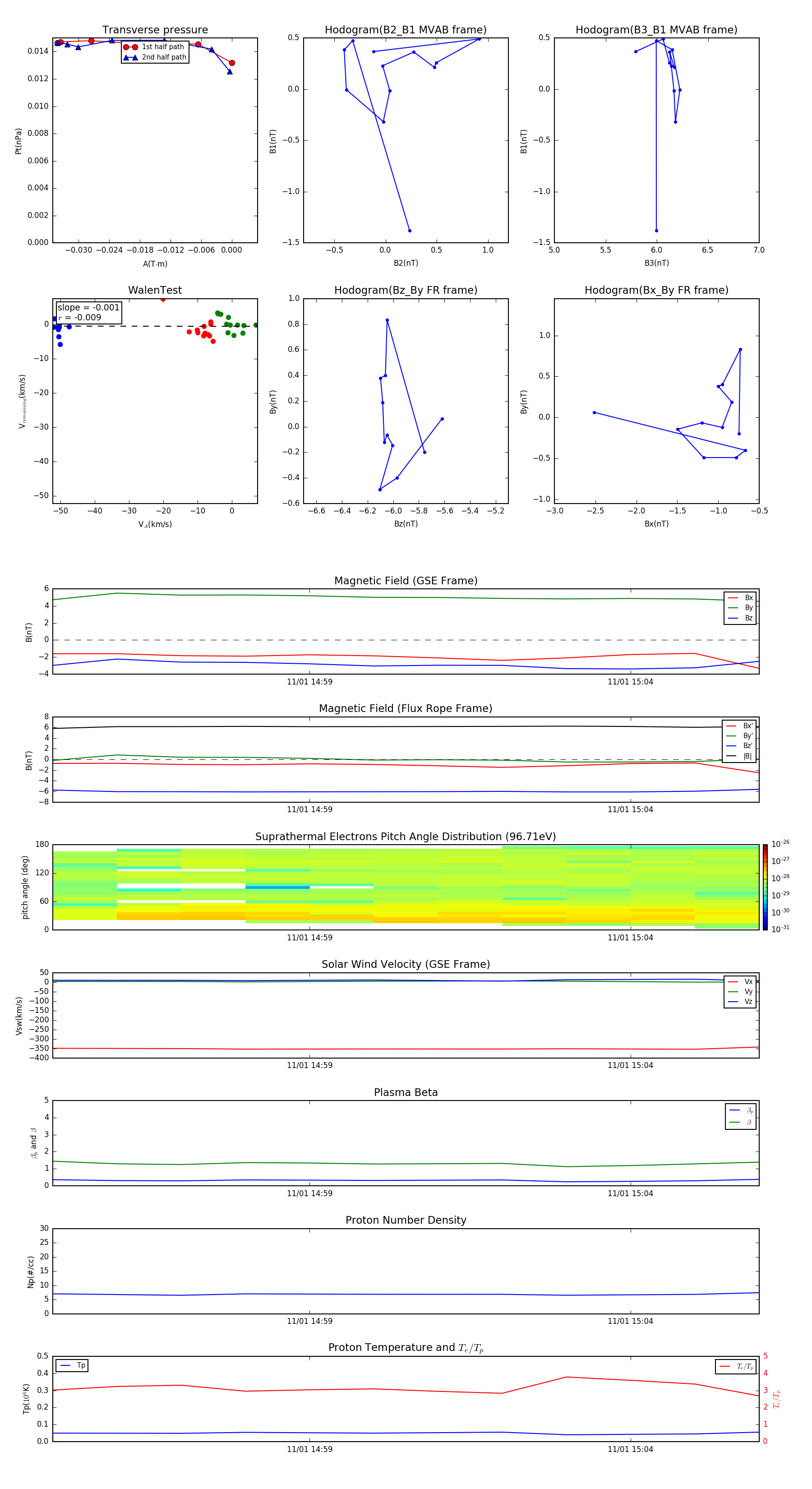
Task: Click the lowest point in B2_B1 hodogram
Action: (410, 231)
